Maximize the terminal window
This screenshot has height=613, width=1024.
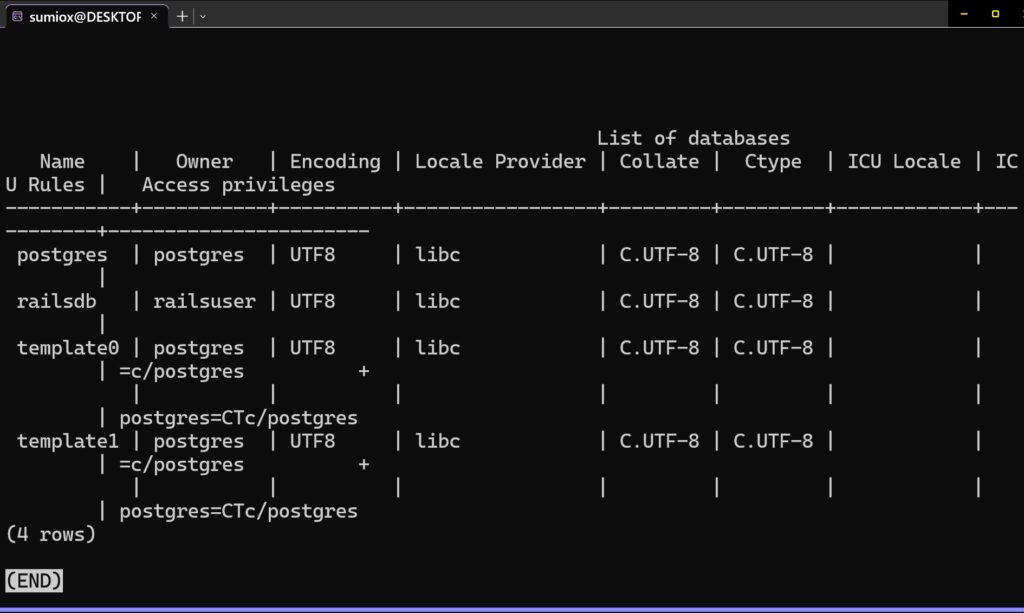tap(996, 14)
